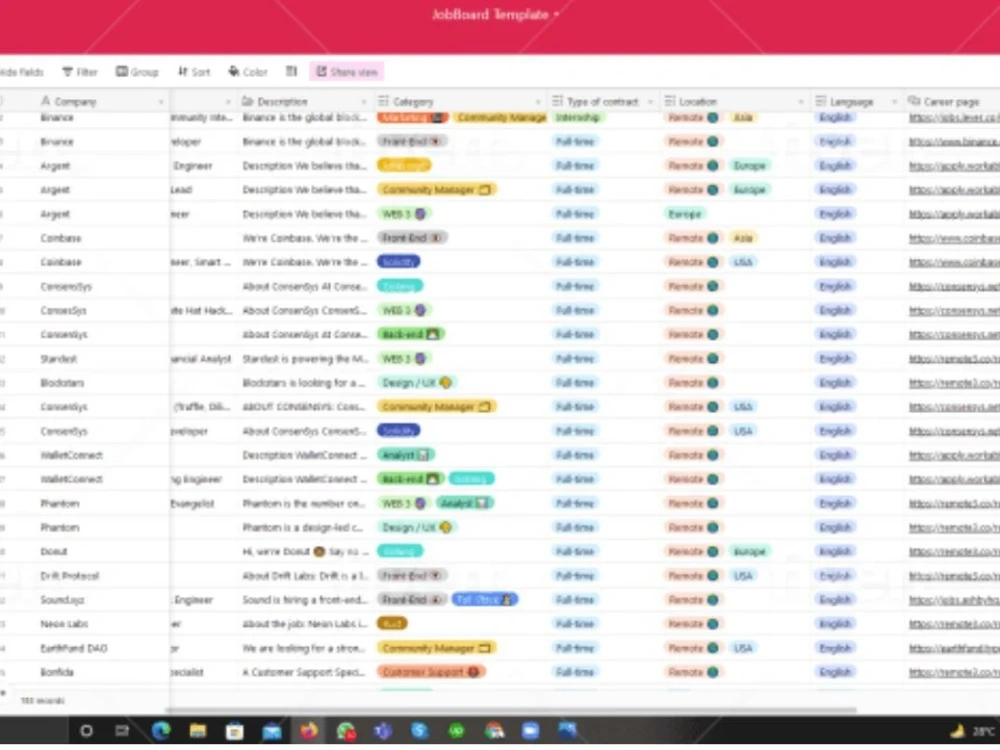The image size is (1000, 750).
Task: Click the Description column type icon
Action: (x=247, y=101)
